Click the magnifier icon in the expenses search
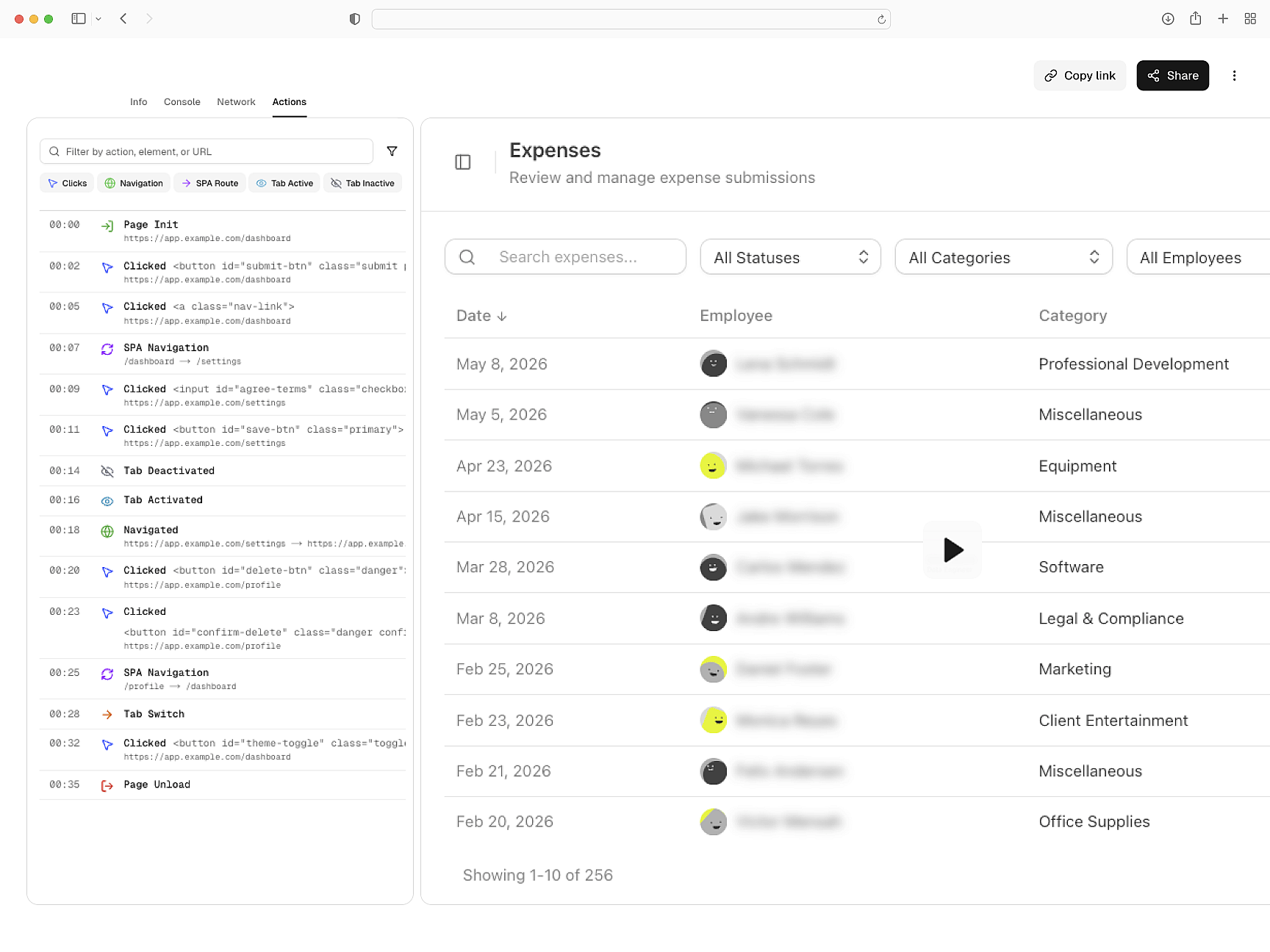1270x952 pixels. (467, 257)
